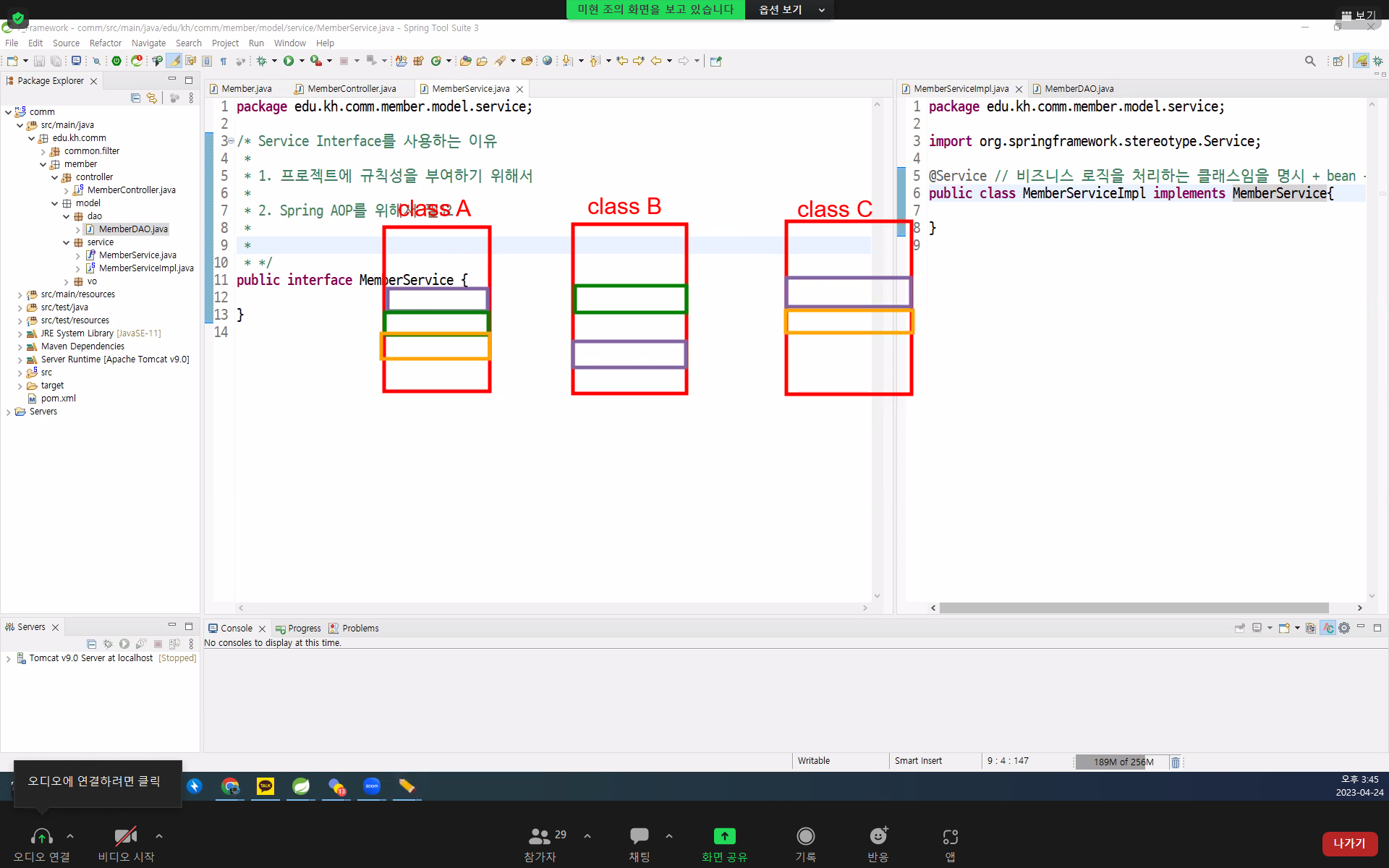The height and width of the screenshot is (868, 1389).
Task: Click the Save toolbar icon
Action: 39,61
